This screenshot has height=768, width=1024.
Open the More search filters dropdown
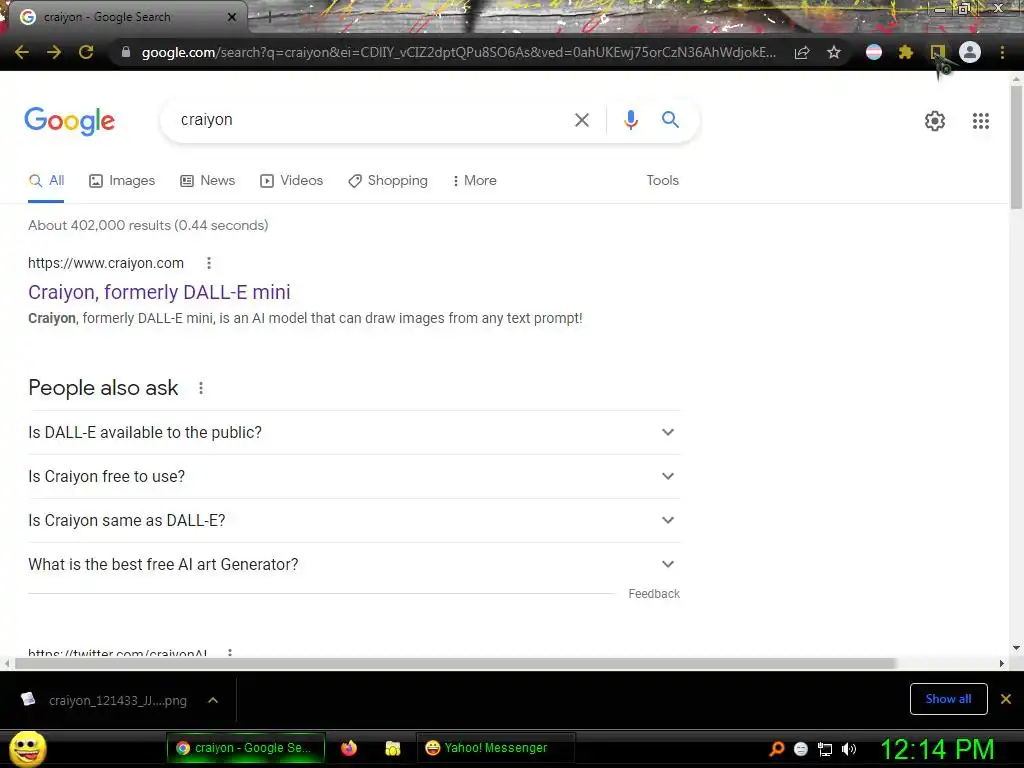475,180
